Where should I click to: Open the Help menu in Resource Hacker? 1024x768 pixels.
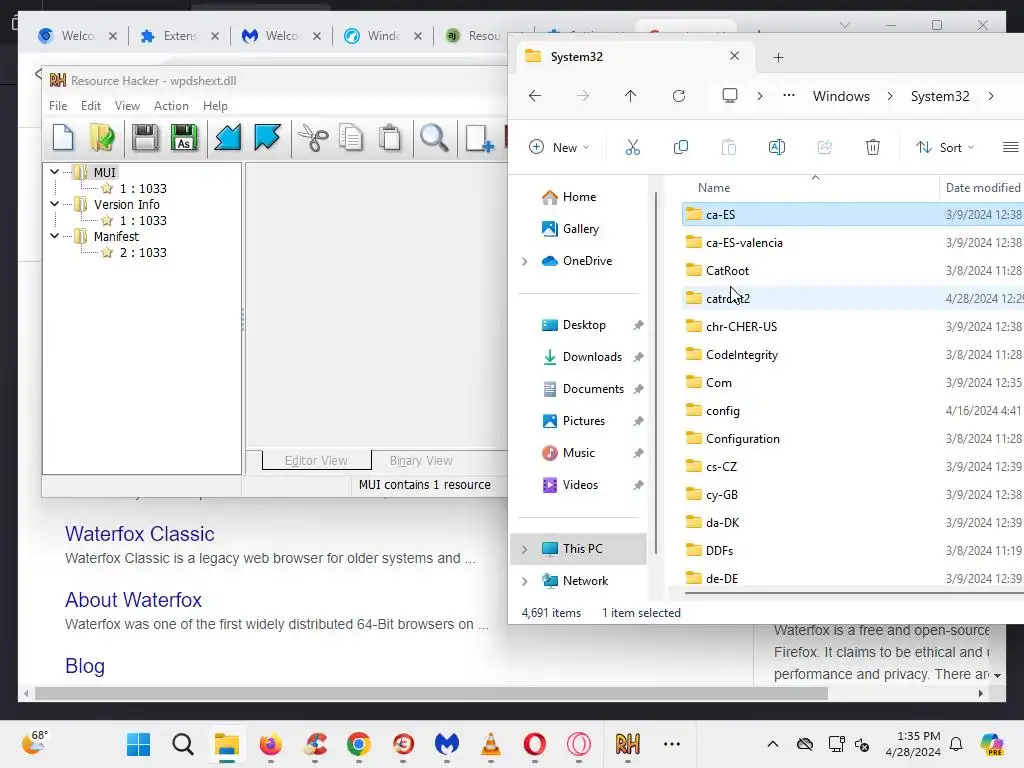coord(215,106)
